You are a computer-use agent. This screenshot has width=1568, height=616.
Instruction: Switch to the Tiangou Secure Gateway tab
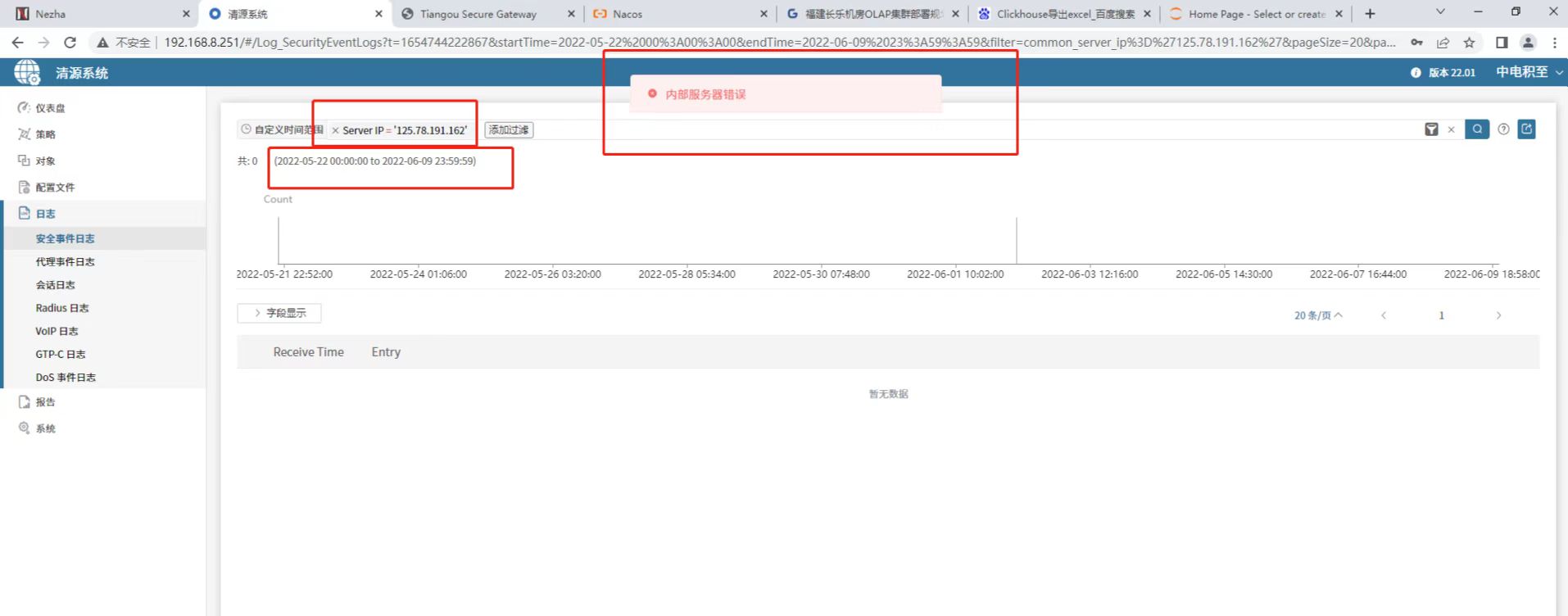pos(478,14)
